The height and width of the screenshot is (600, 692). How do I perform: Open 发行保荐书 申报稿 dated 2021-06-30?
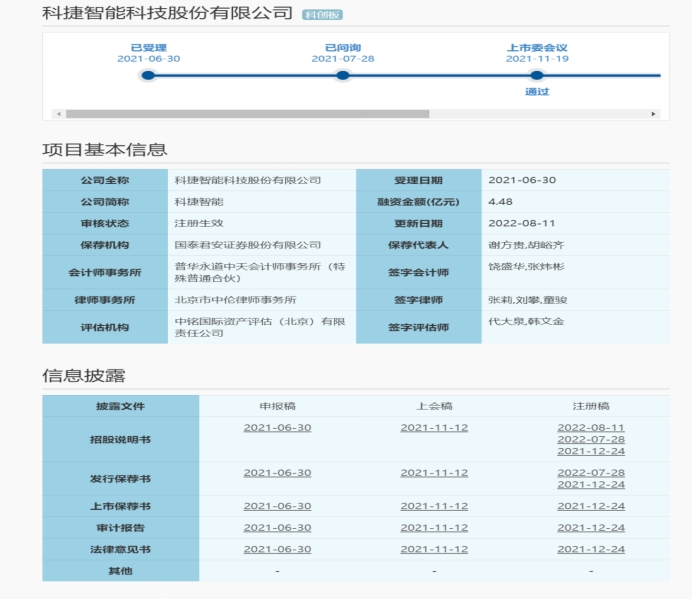coord(277,472)
